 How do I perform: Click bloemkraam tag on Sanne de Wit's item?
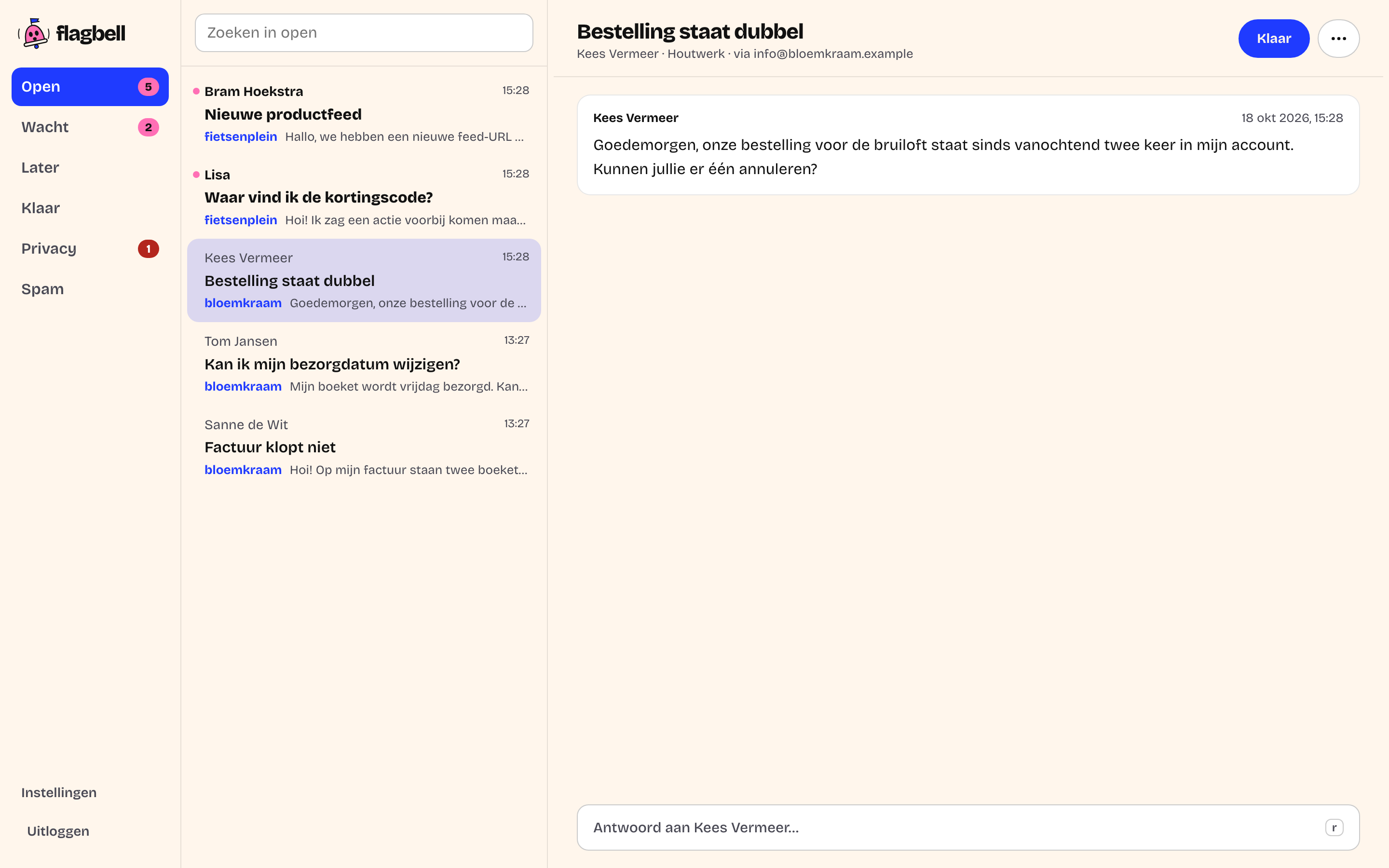pos(243,470)
